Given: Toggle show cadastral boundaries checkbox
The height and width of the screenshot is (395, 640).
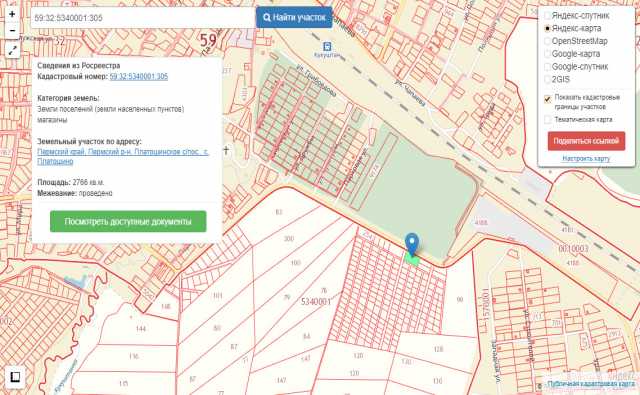Looking at the screenshot, I should (548, 99).
